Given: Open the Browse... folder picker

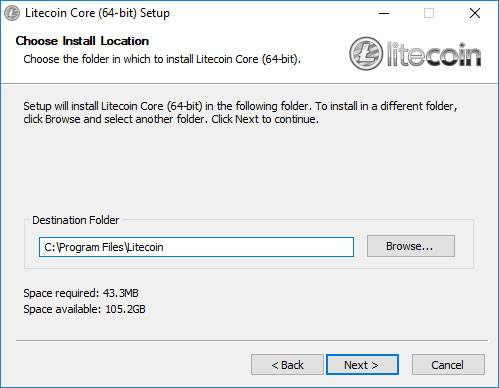Looking at the screenshot, I should 411,246.
